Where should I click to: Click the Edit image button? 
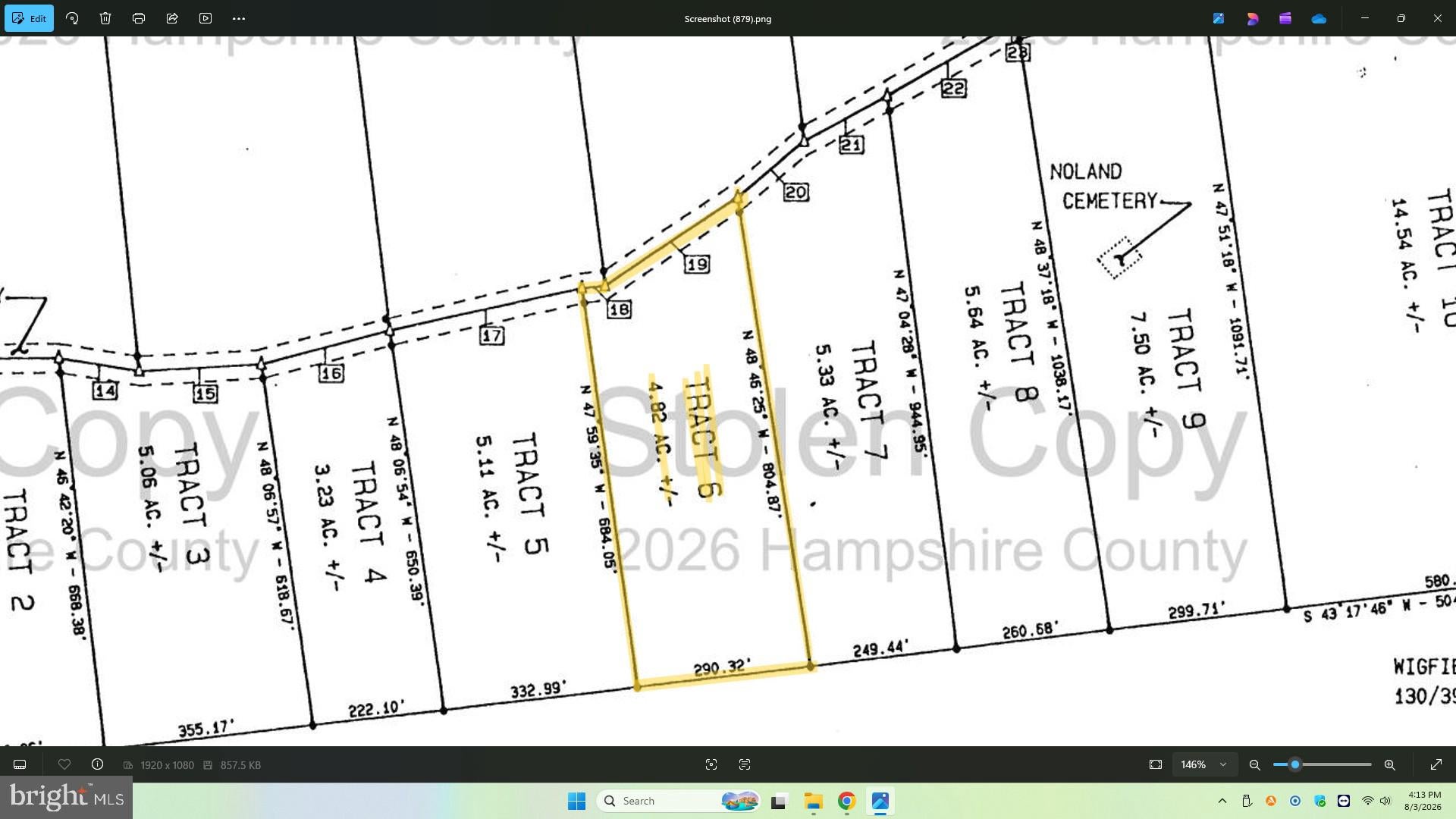(x=29, y=18)
